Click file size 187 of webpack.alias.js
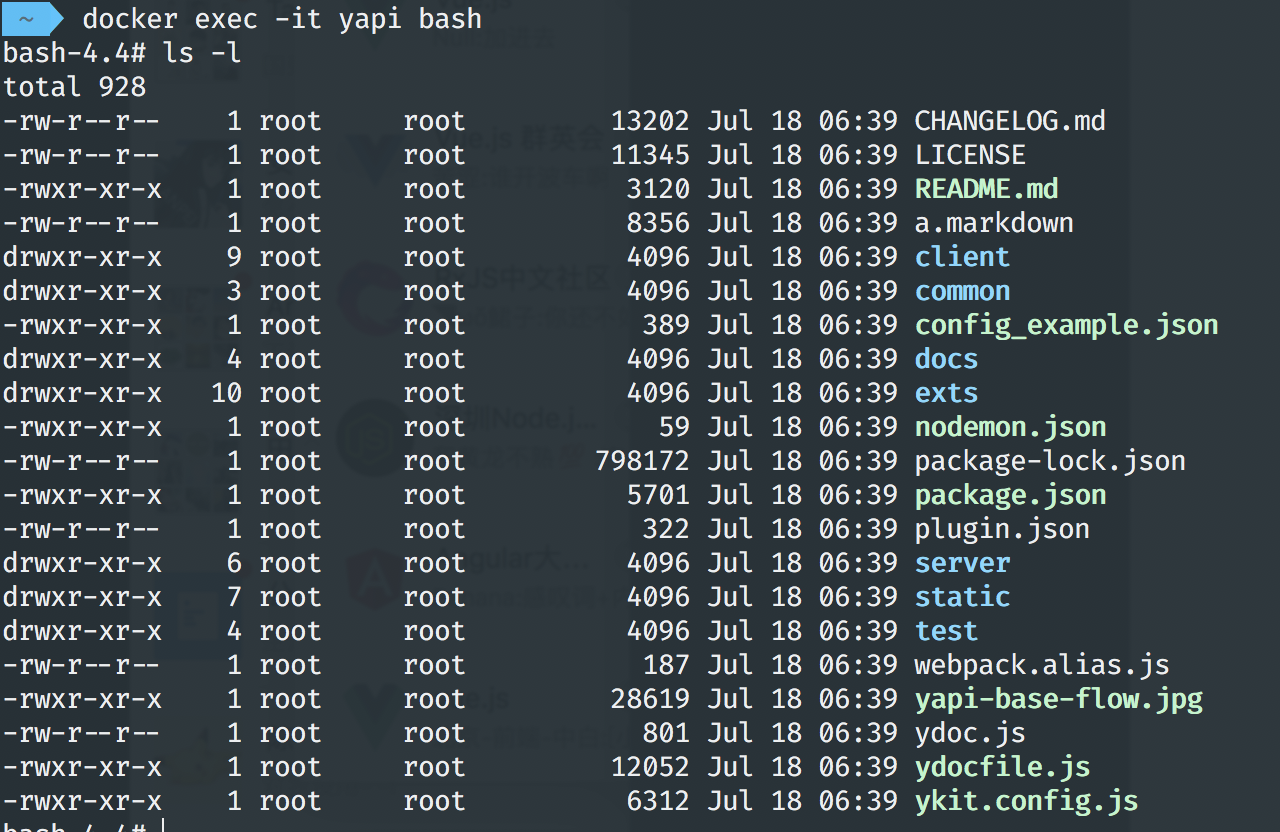The image size is (1280, 832). (666, 665)
